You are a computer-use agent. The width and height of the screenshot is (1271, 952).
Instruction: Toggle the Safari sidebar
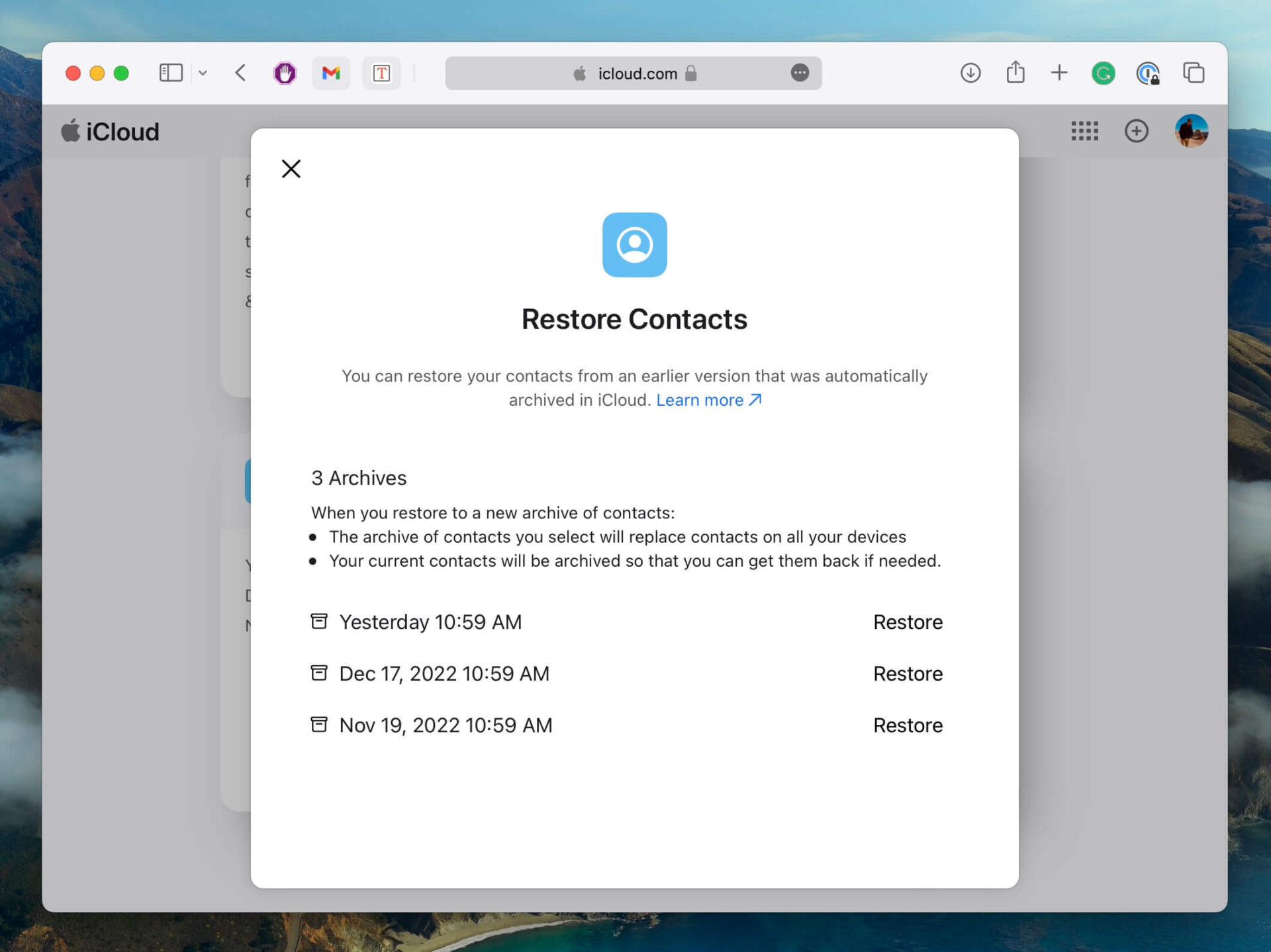171,73
